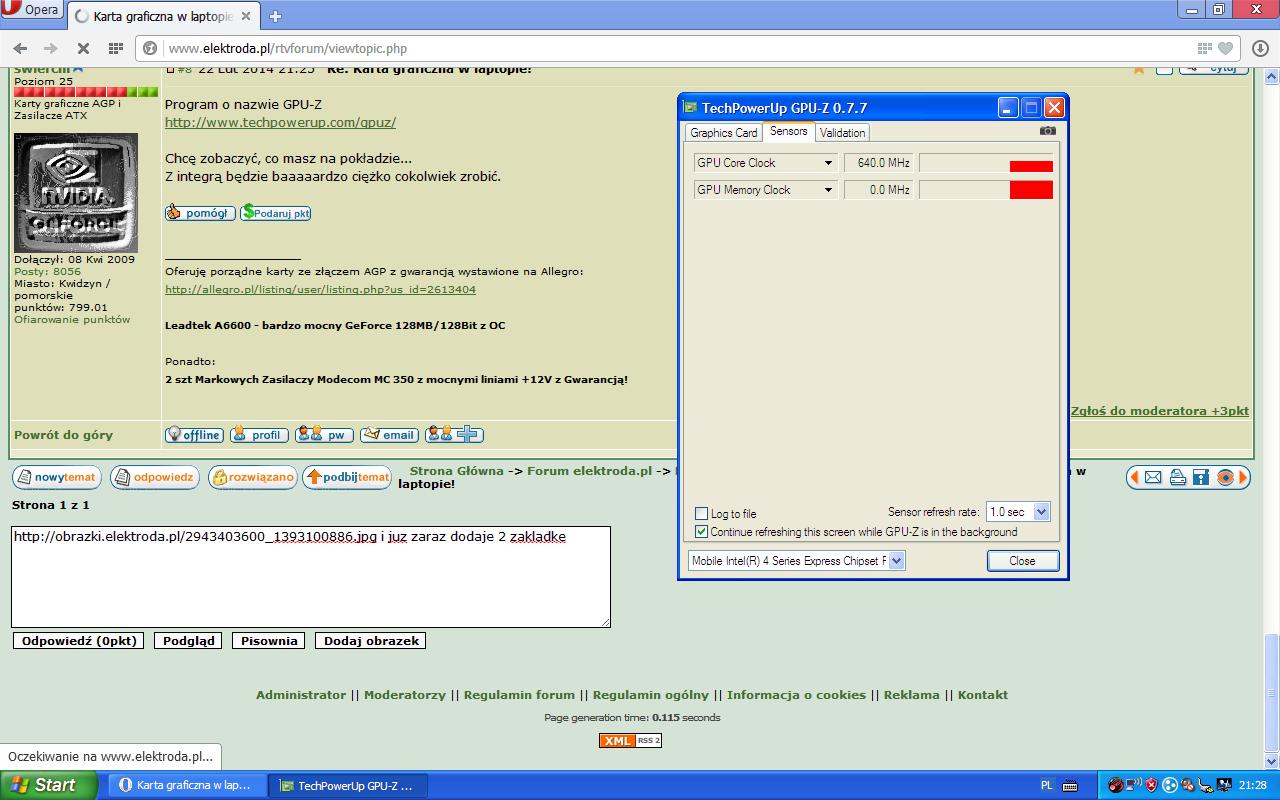This screenshot has height=800, width=1280.
Task: Open Opera Speed Dial grid
Action: pos(115,48)
